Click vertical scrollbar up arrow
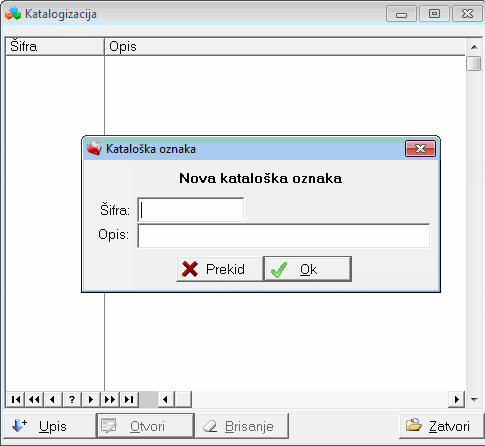The width and height of the screenshot is (485, 446). 474,47
